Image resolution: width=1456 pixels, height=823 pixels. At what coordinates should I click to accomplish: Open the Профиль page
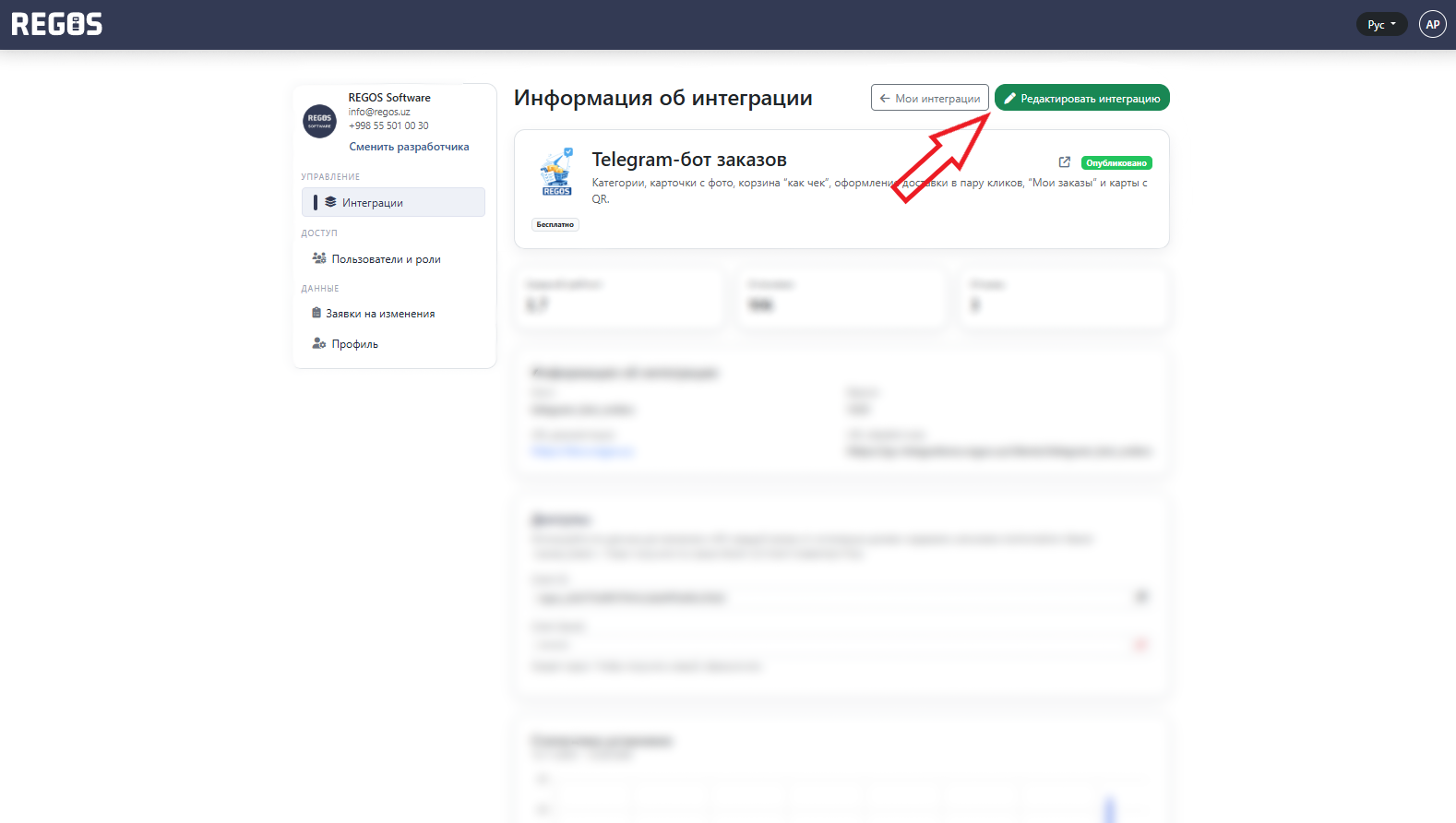[x=355, y=344]
